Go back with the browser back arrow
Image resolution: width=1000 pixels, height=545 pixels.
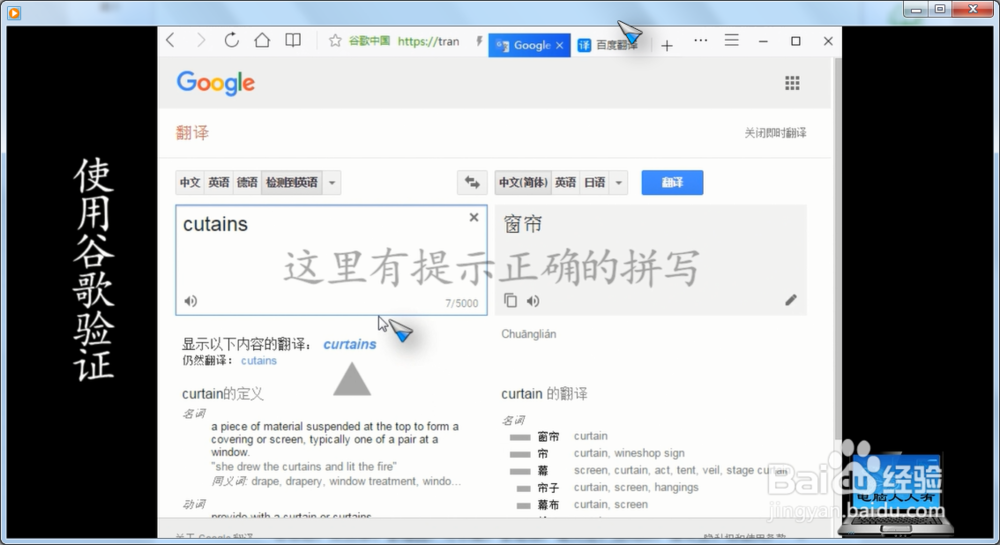(170, 41)
